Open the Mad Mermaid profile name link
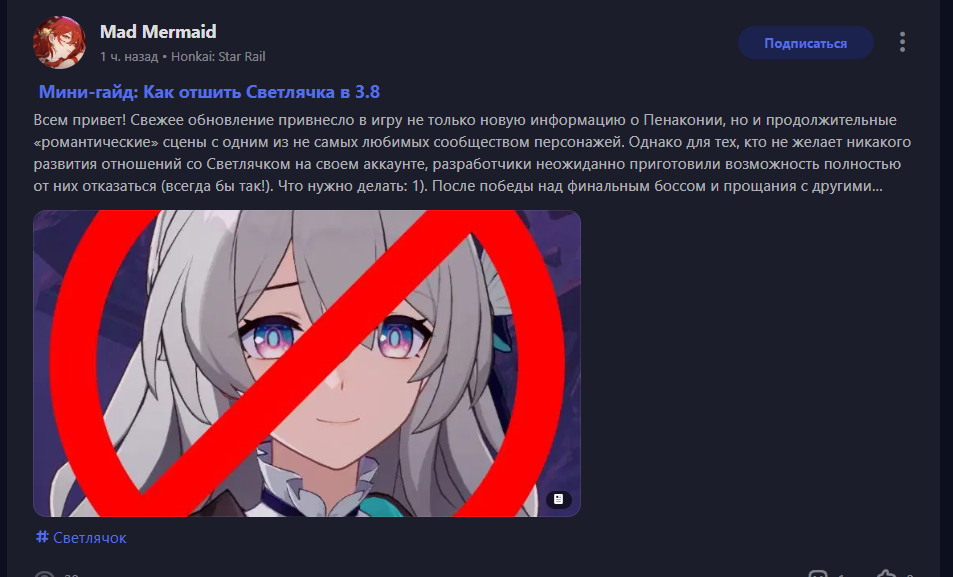The image size is (953, 577). pyautogui.click(x=158, y=32)
